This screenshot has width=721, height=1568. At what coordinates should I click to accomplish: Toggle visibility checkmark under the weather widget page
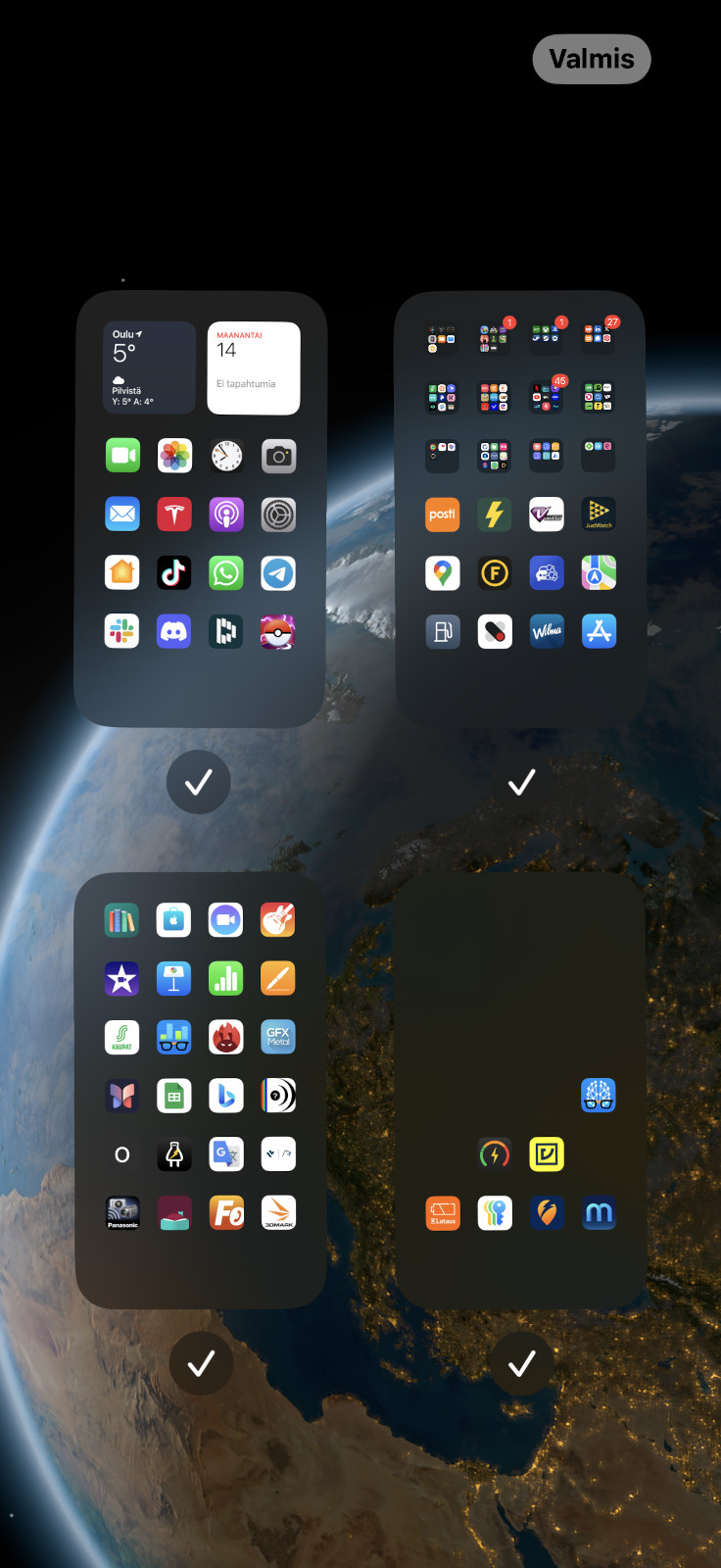(x=199, y=782)
